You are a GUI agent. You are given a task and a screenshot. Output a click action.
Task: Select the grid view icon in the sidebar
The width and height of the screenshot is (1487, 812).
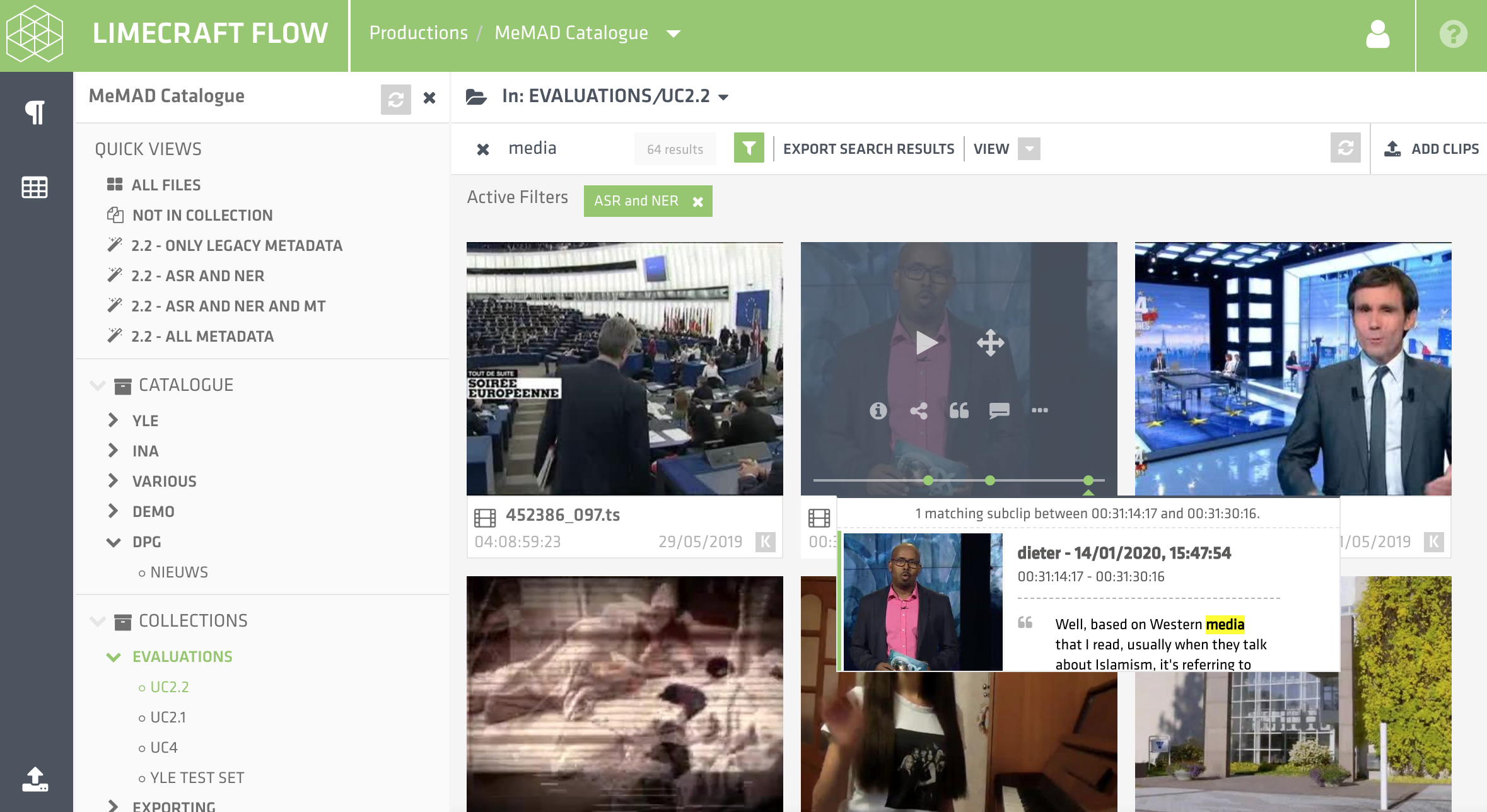tap(35, 187)
